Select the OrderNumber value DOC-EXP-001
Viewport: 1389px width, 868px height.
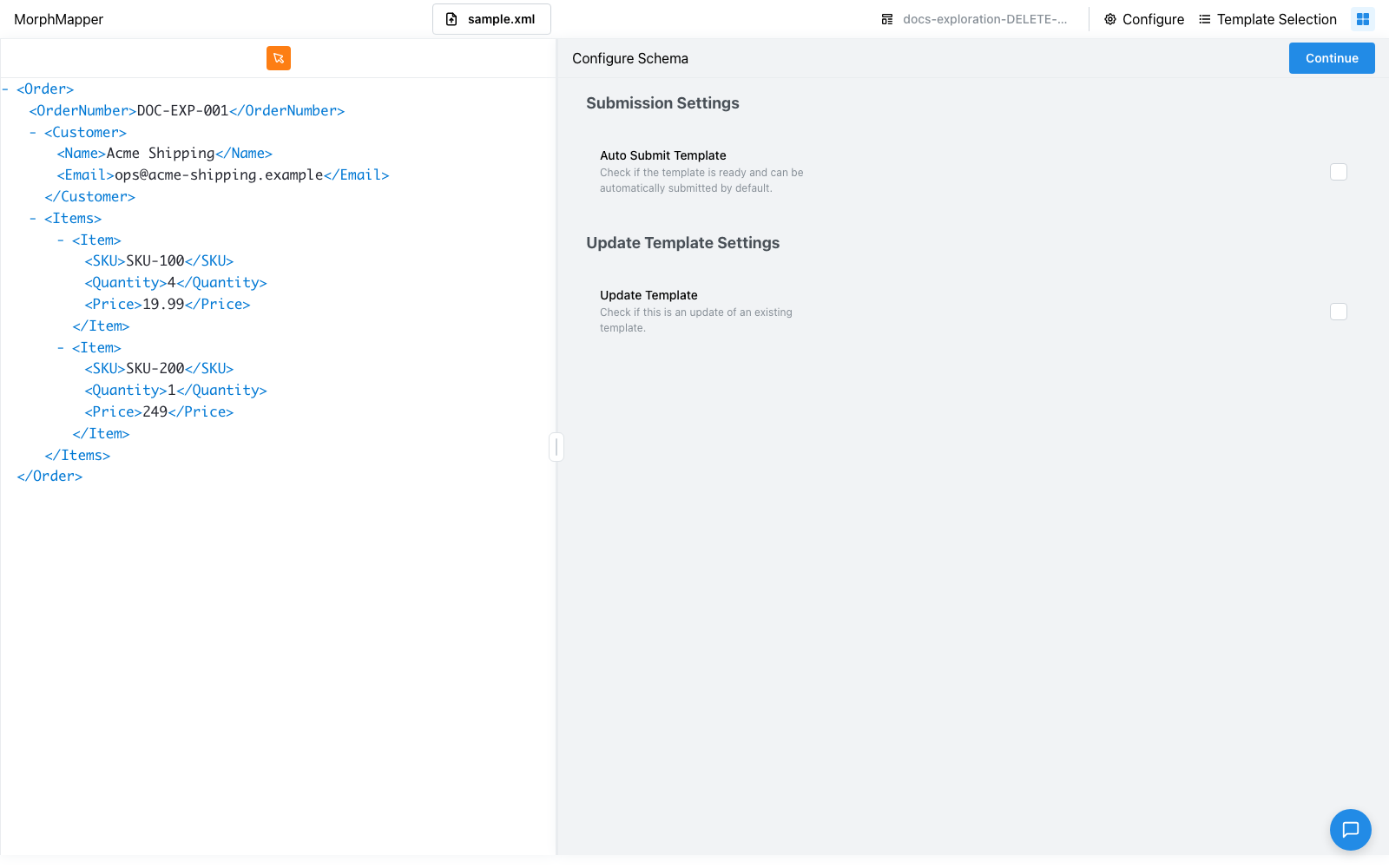182,110
